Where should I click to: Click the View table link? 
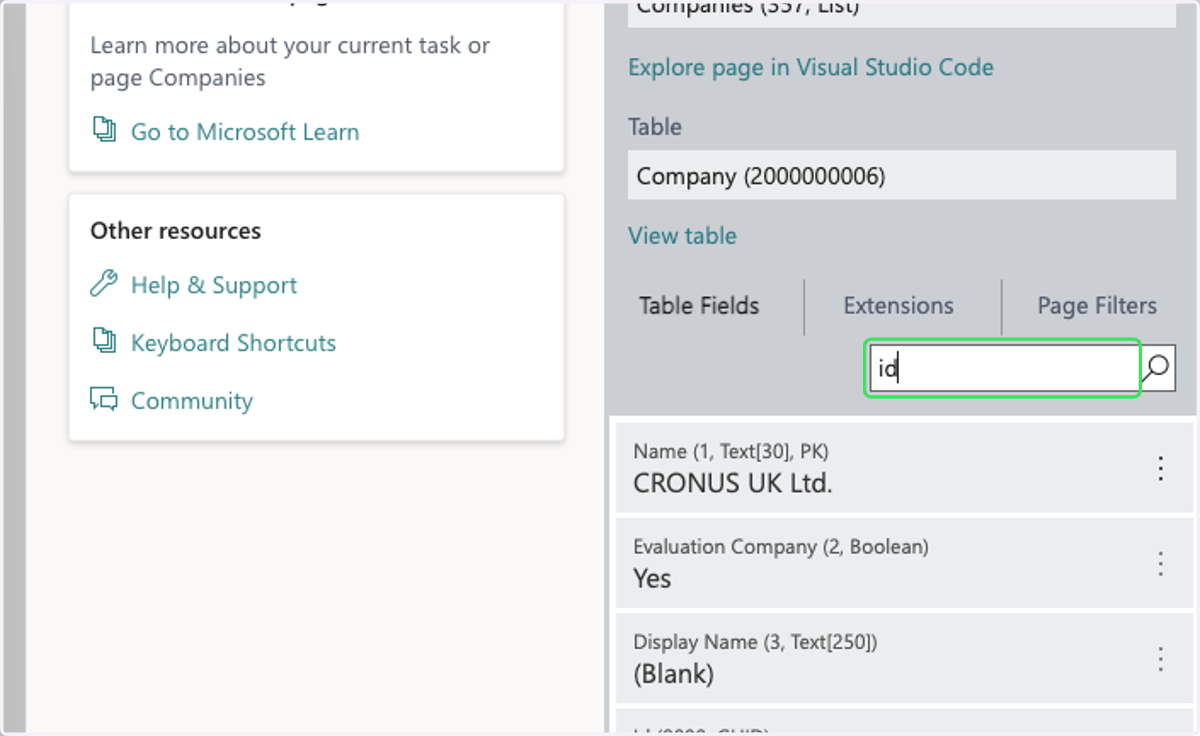682,236
